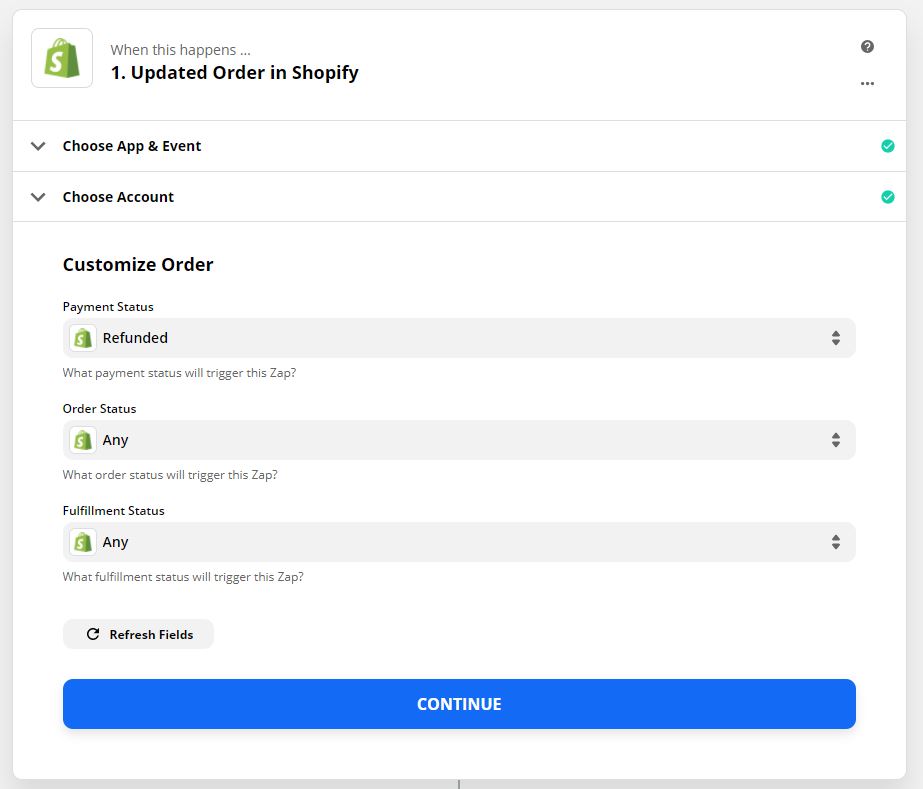Click the Refresh Fields button
This screenshot has height=789, width=923.
pos(138,634)
